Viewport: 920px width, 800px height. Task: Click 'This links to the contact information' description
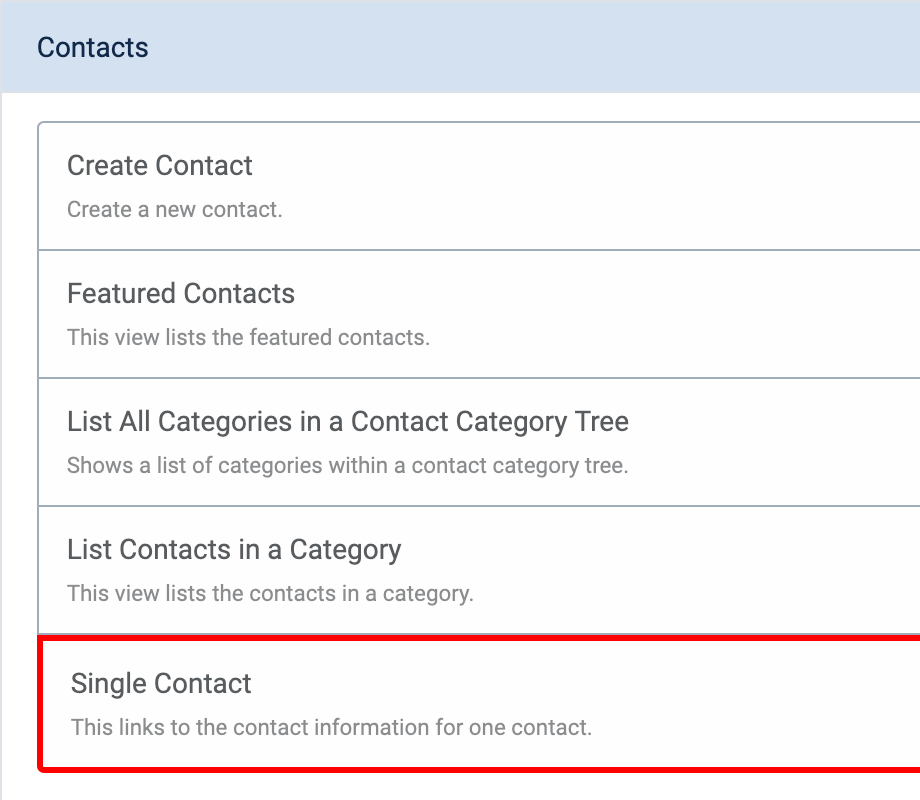point(331,727)
